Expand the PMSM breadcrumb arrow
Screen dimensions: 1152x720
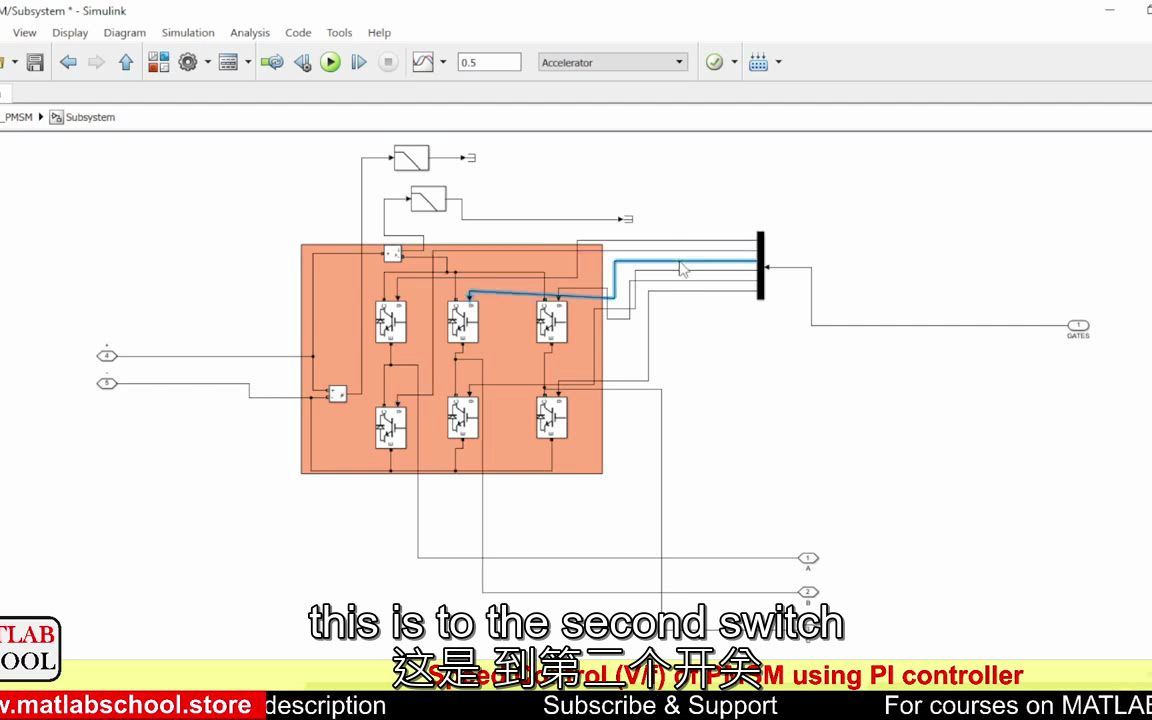pyautogui.click(x=40, y=117)
